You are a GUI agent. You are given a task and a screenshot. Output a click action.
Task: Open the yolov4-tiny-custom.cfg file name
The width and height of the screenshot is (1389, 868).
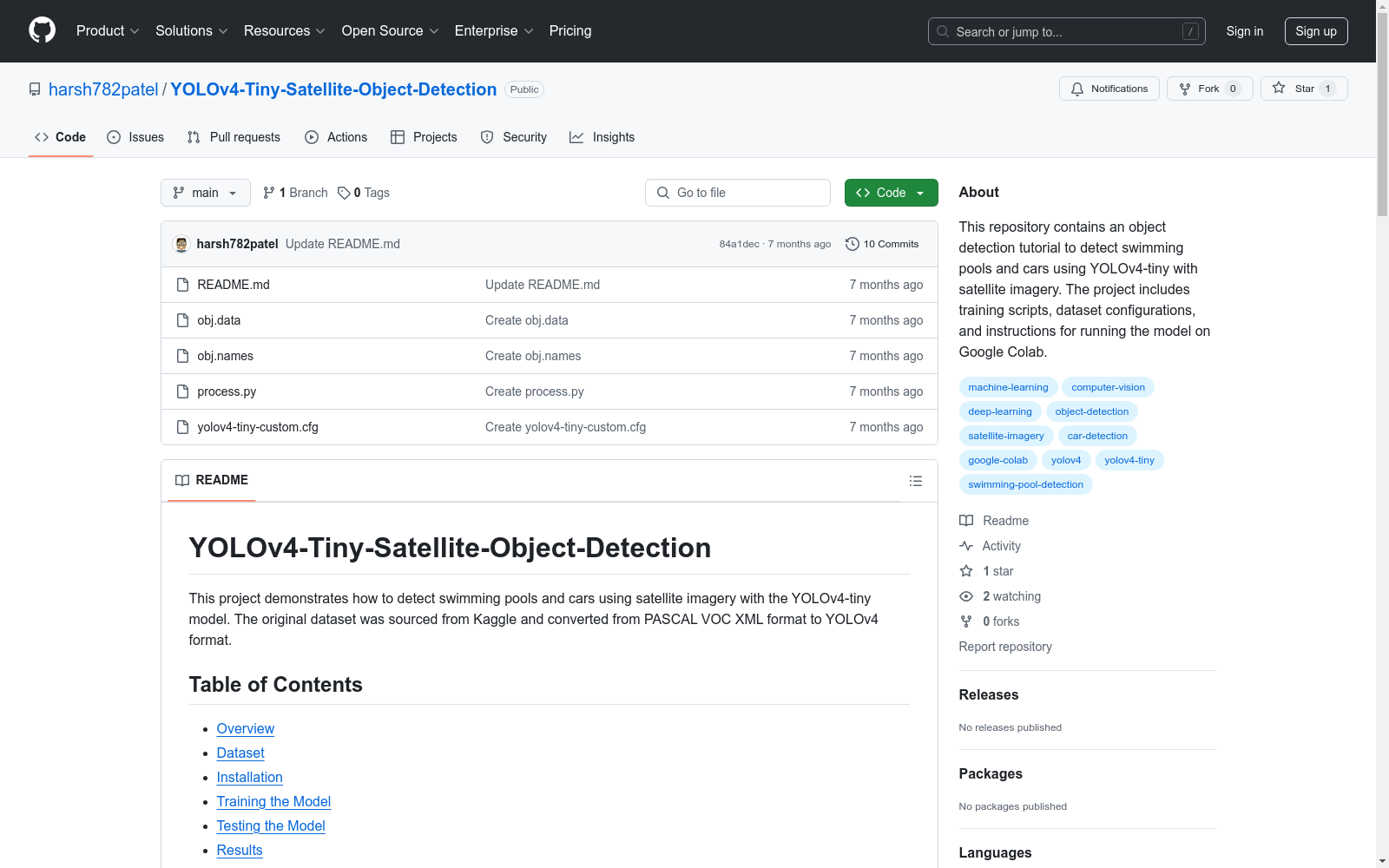258,427
